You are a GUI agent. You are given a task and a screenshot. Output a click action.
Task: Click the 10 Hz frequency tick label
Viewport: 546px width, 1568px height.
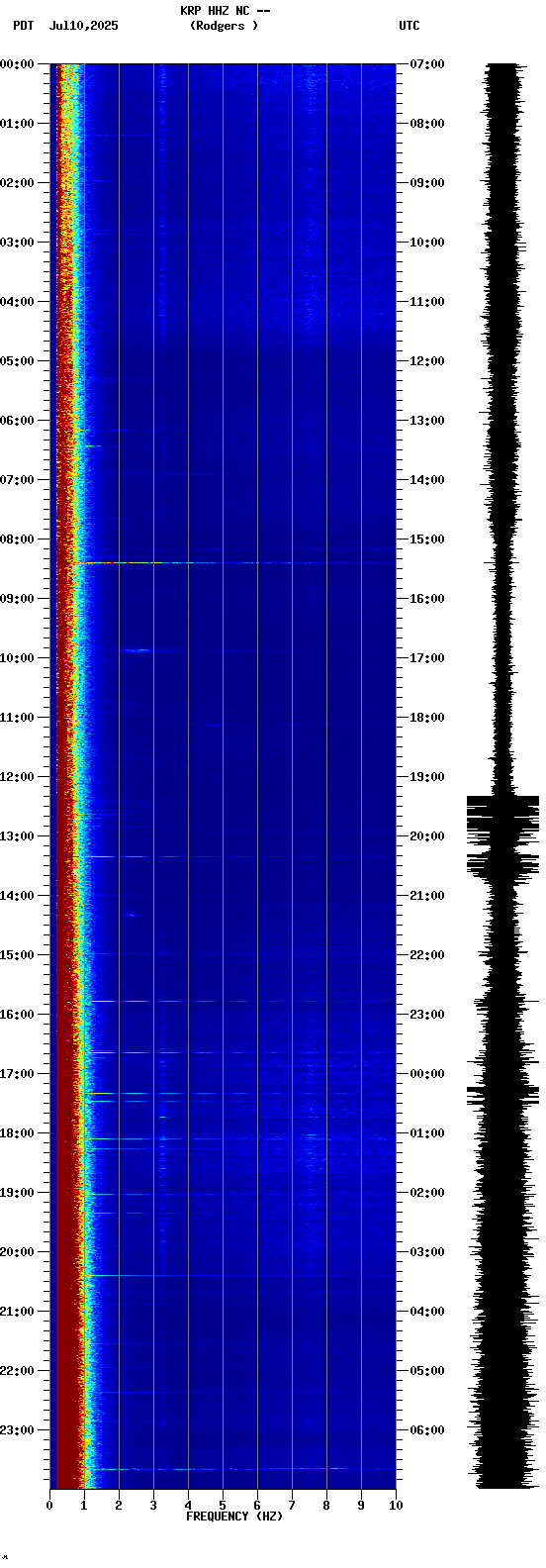pos(396,1506)
